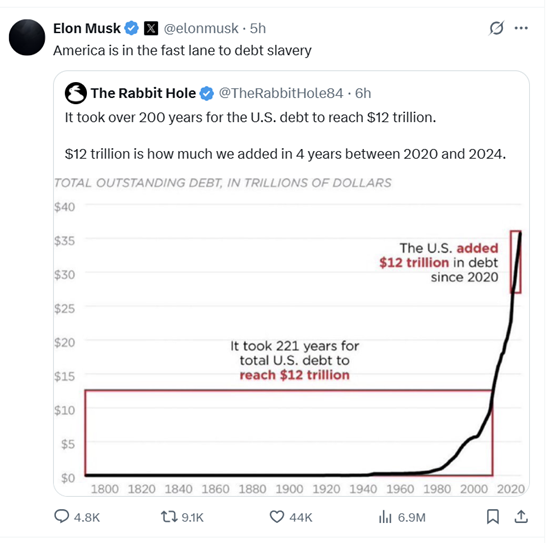Click the quoted post's 6h timestamp
This screenshot has width=554, height=543.
pos(363,93)
